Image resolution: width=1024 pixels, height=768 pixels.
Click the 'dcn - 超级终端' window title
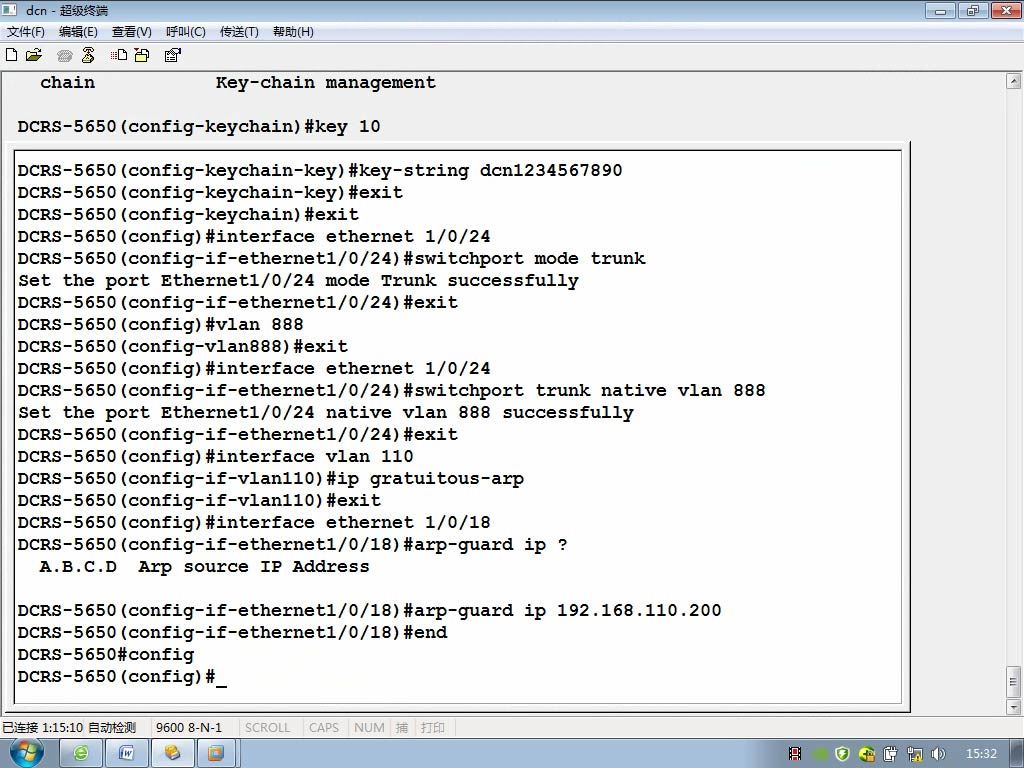[67, 10]
